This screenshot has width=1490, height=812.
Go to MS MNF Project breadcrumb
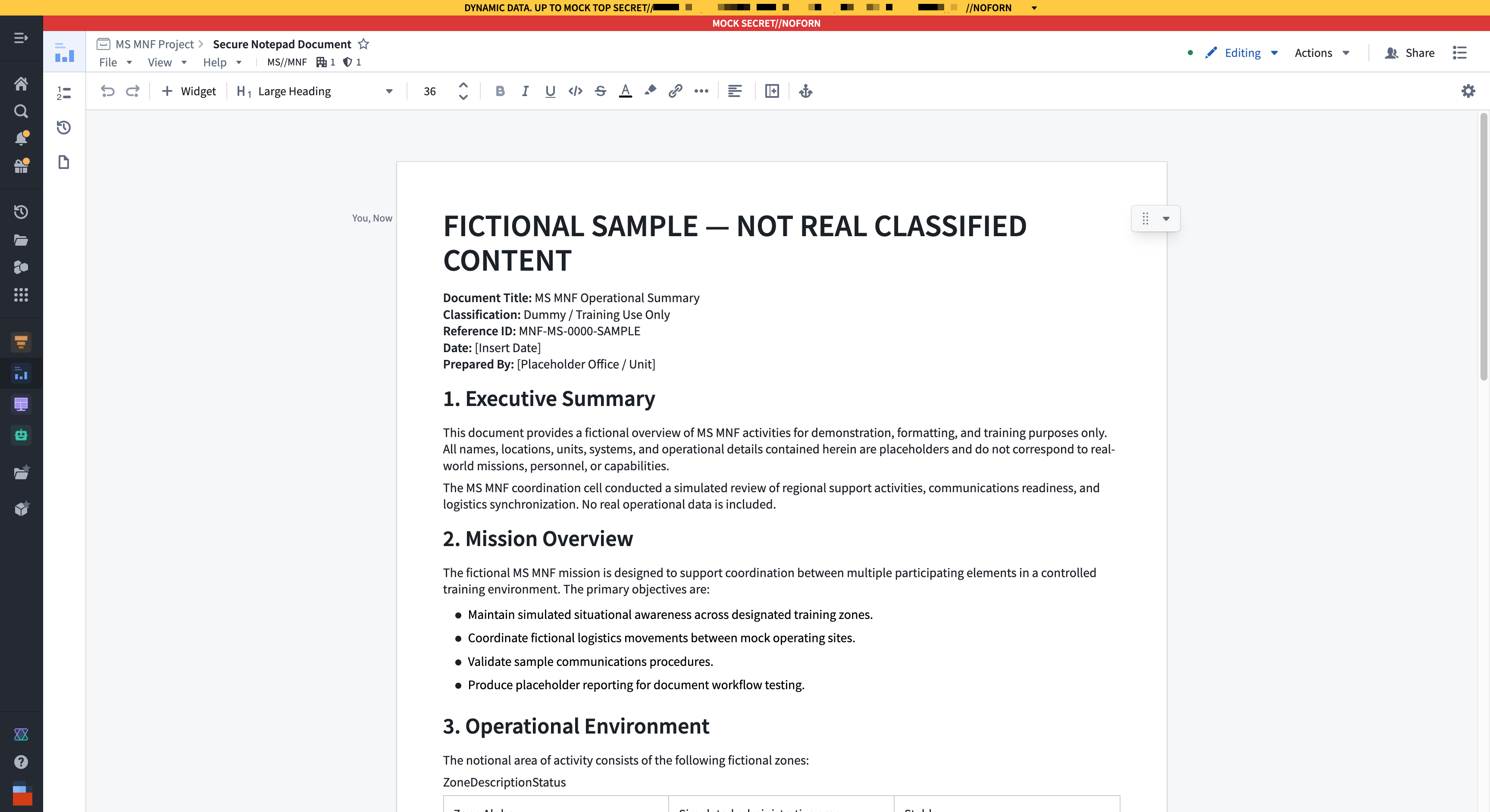(x=154, y=44)
